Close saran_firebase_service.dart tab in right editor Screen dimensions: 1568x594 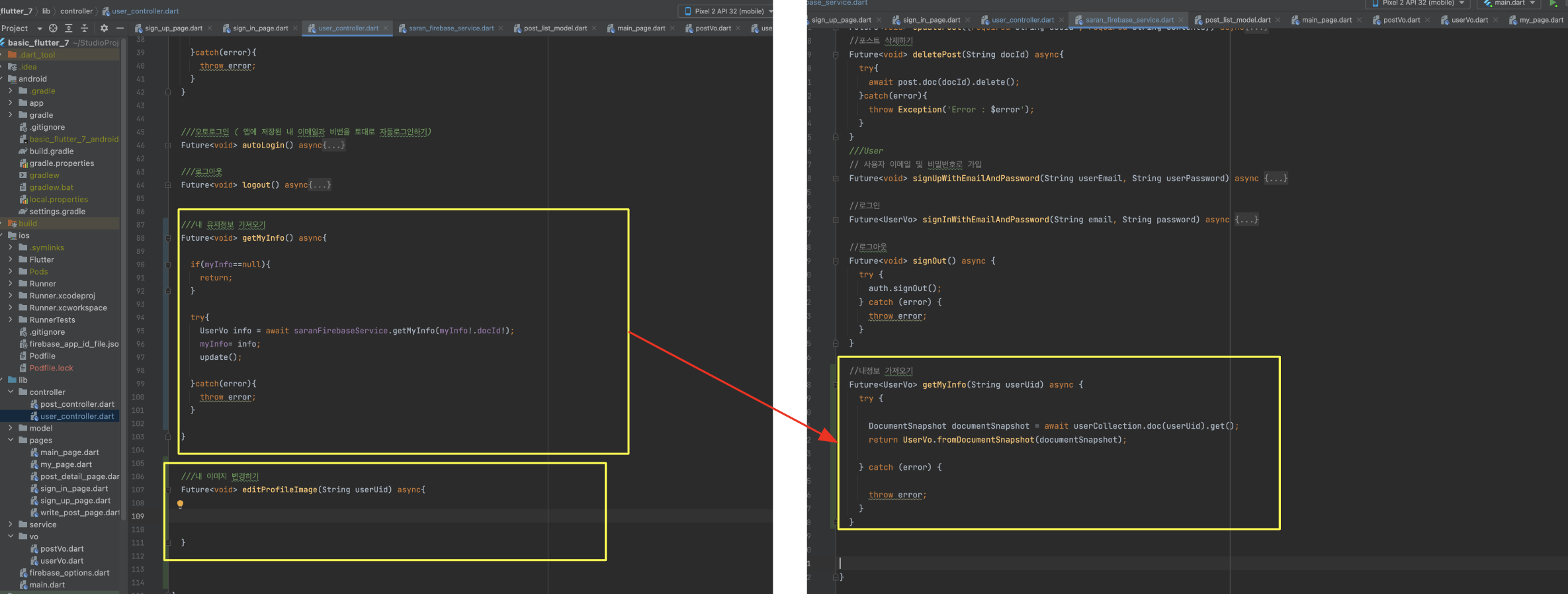coord(1181,20)
